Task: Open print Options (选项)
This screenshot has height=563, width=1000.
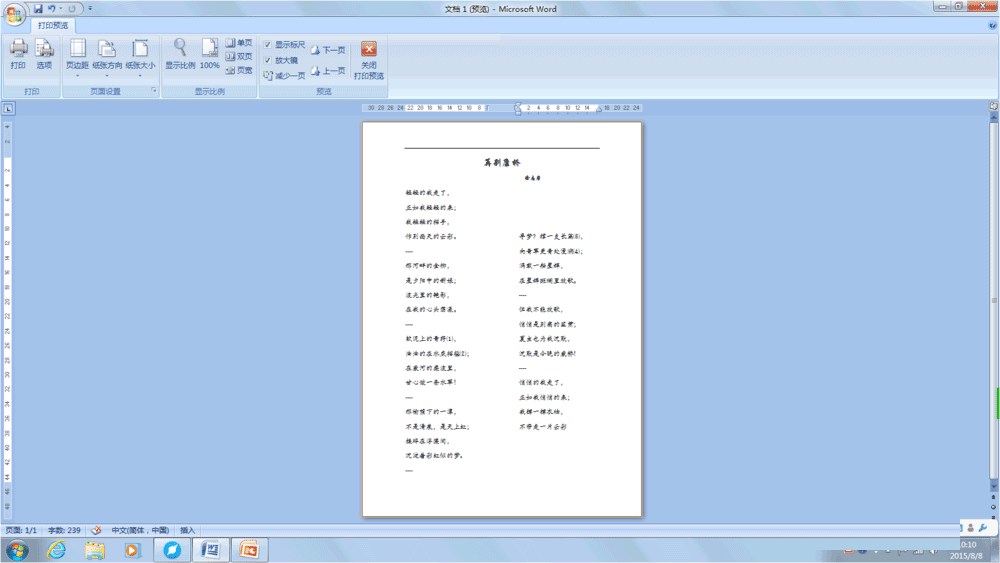Action: click(x=44, y=54)
